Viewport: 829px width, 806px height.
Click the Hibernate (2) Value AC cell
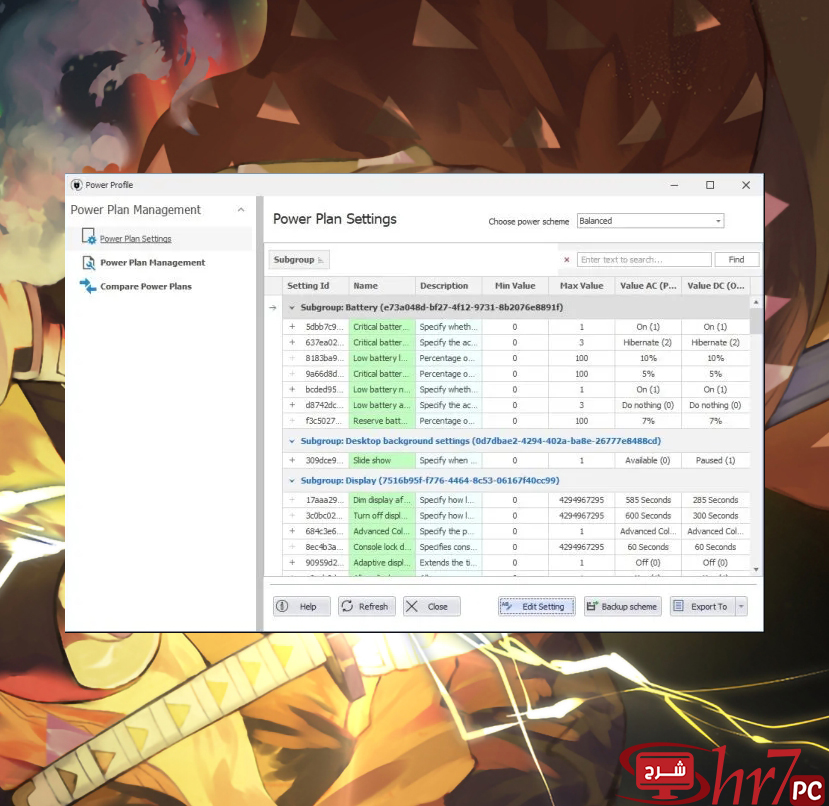click(x=648, y=343)
